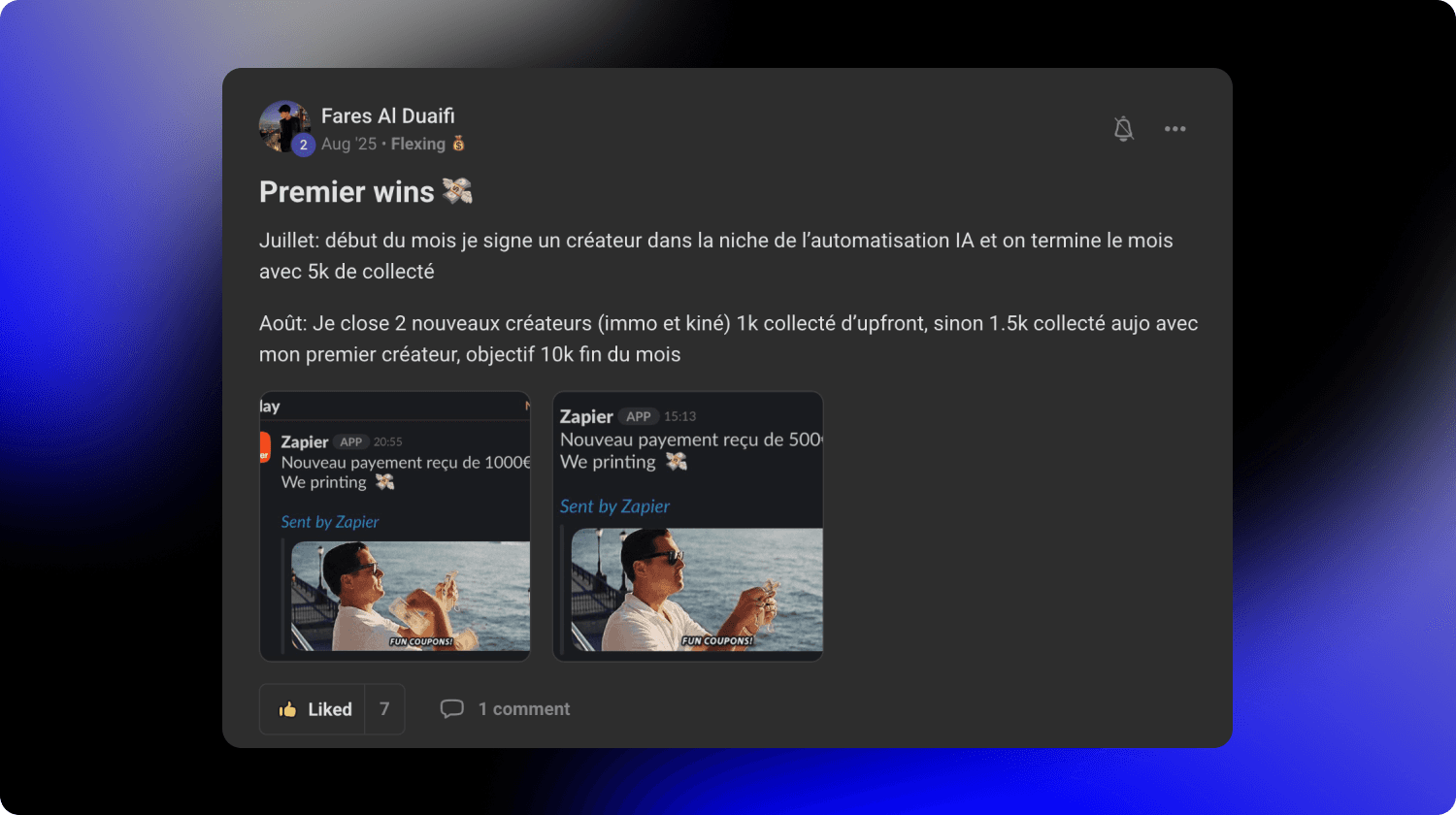Open the 500€ Zapier payment screenshot
Screen dimensions: 1456x815
tap(687, 527)
